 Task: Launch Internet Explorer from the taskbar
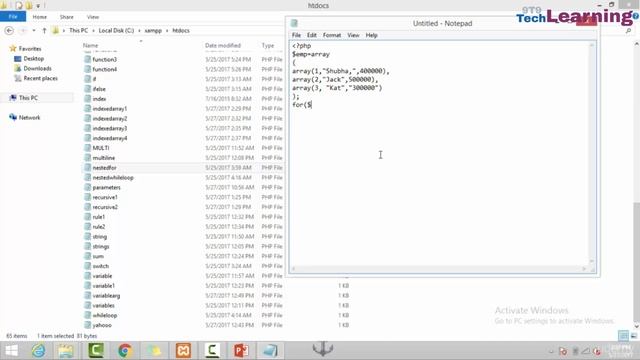[x=39, y=351]
